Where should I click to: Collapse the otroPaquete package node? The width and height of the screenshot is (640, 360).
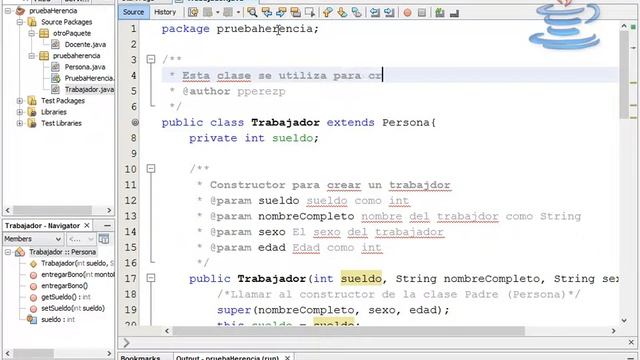[x=31, y=33]
